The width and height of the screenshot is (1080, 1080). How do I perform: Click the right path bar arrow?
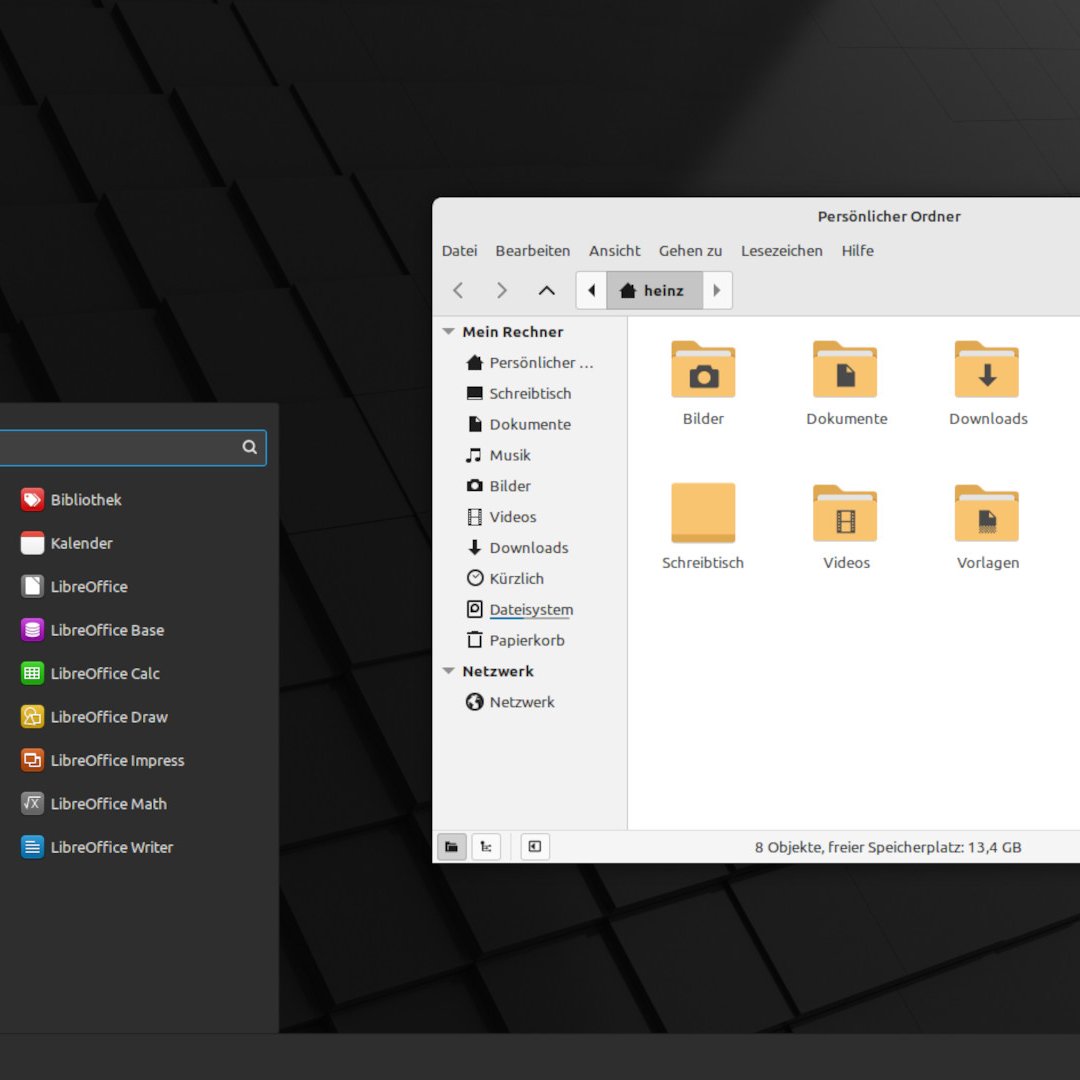tap(717, 291)
